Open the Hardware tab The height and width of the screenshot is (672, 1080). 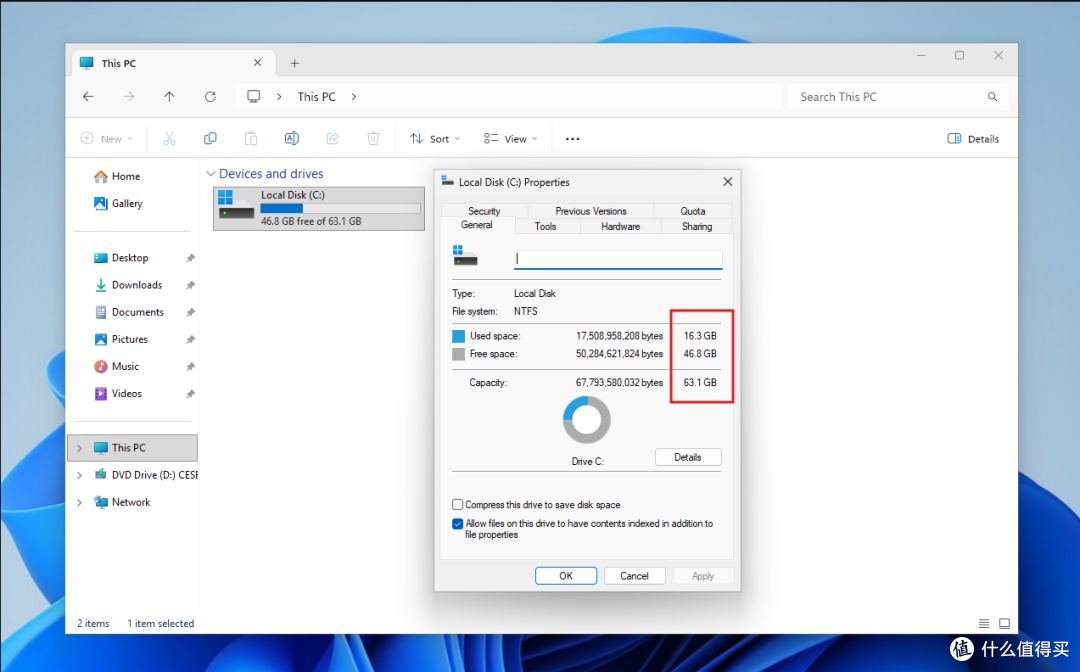click(620, 227)
